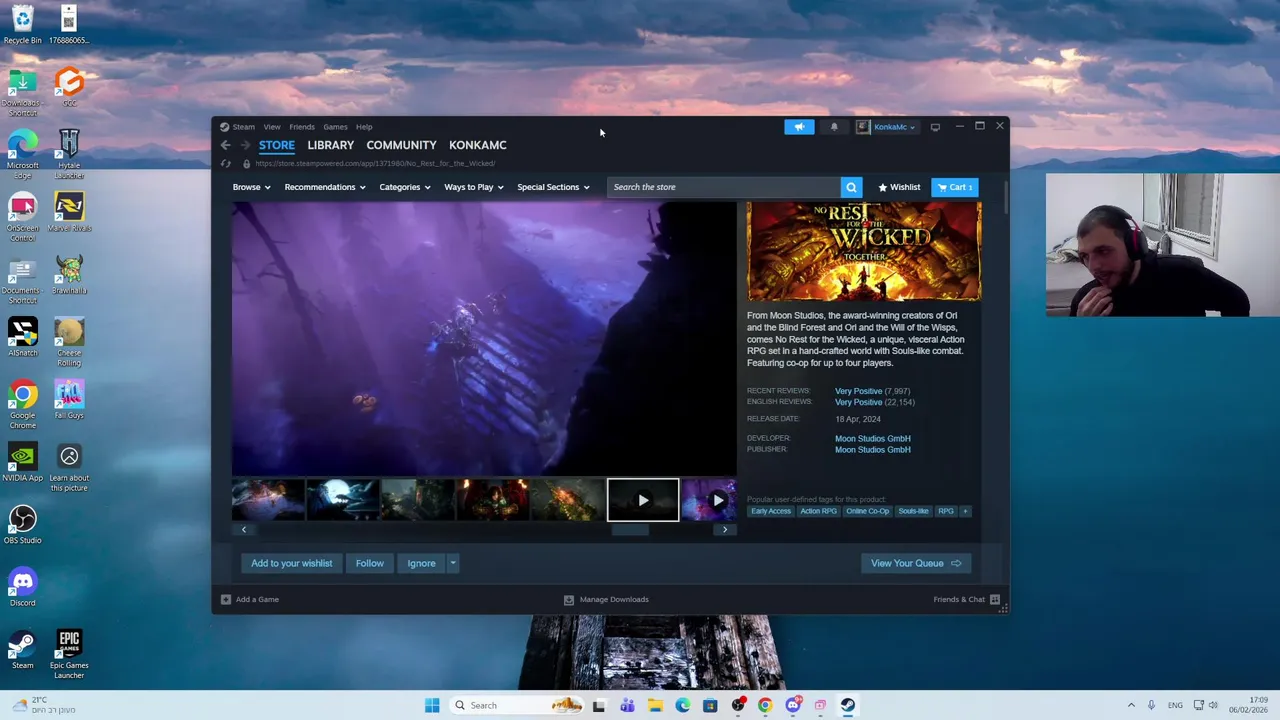The height and width of the screenshot is (720, 1280).
Task: Open Steam app on the taskbar
Action: point(847,705)
